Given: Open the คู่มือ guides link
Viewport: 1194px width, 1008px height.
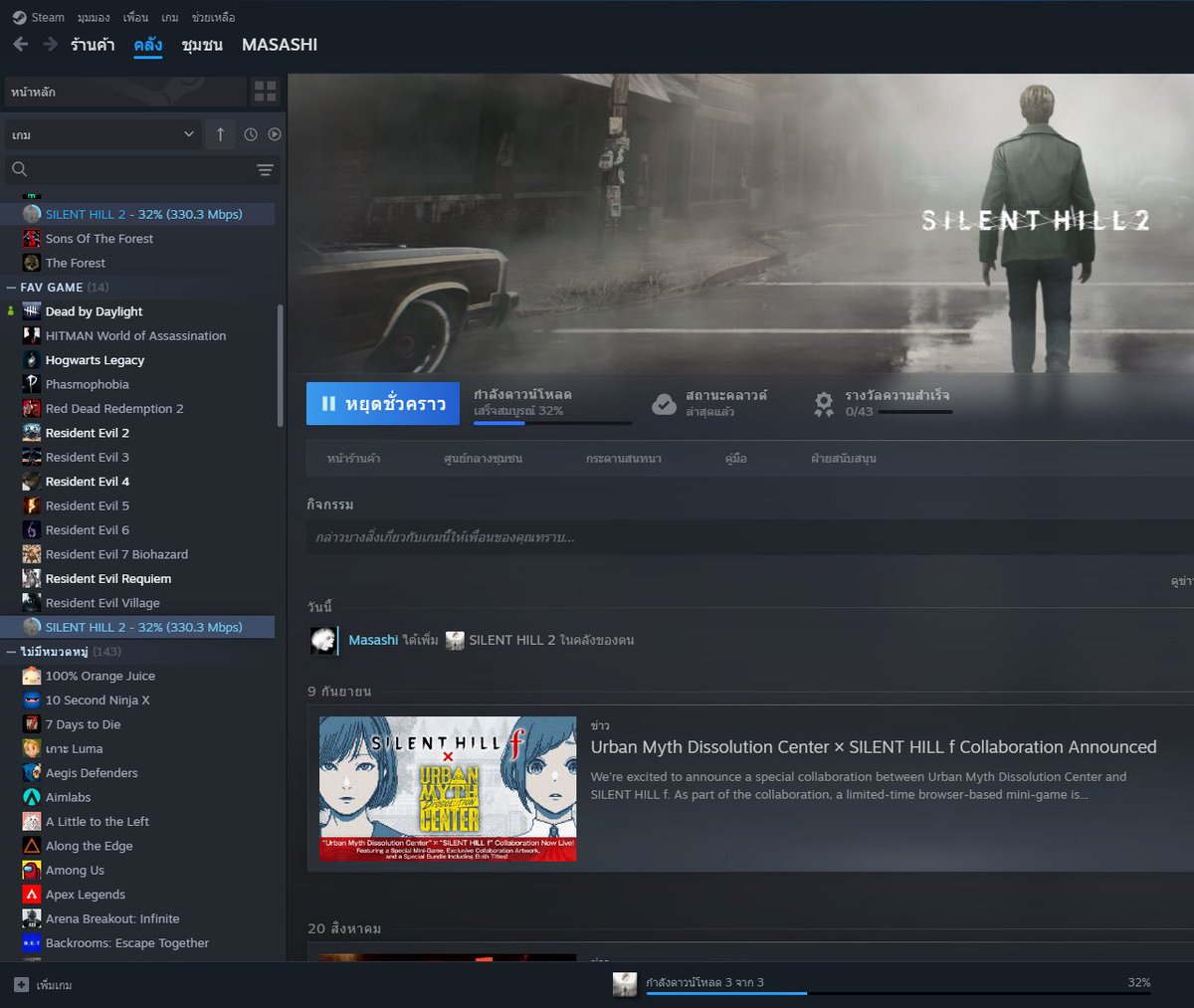Looking at the screenshot, I should 736,459.
